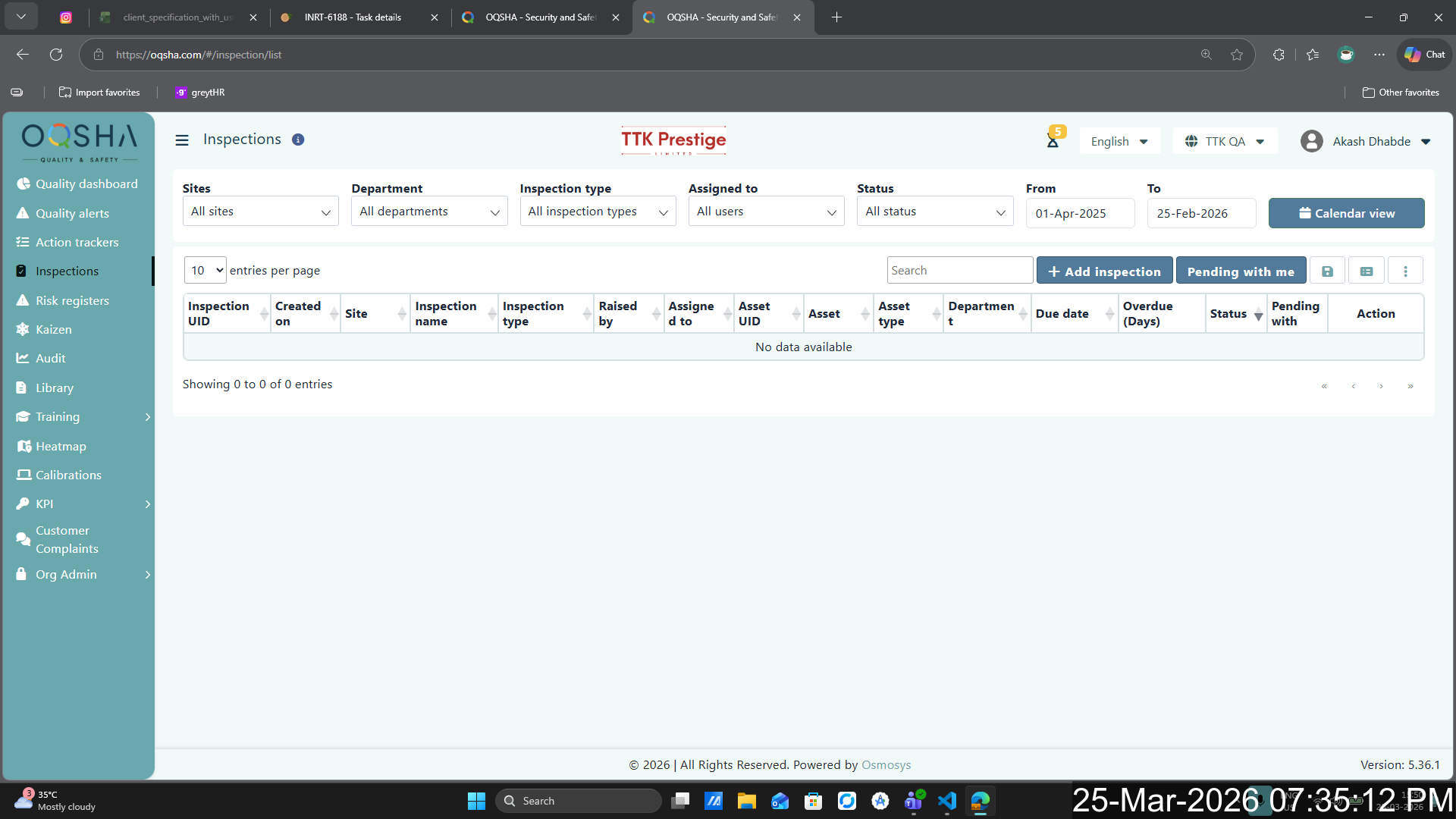Open Visual Studio Code from taskbar
Image resolution: width=1456 pixels, height=819 pixels.
pos(947,801)
